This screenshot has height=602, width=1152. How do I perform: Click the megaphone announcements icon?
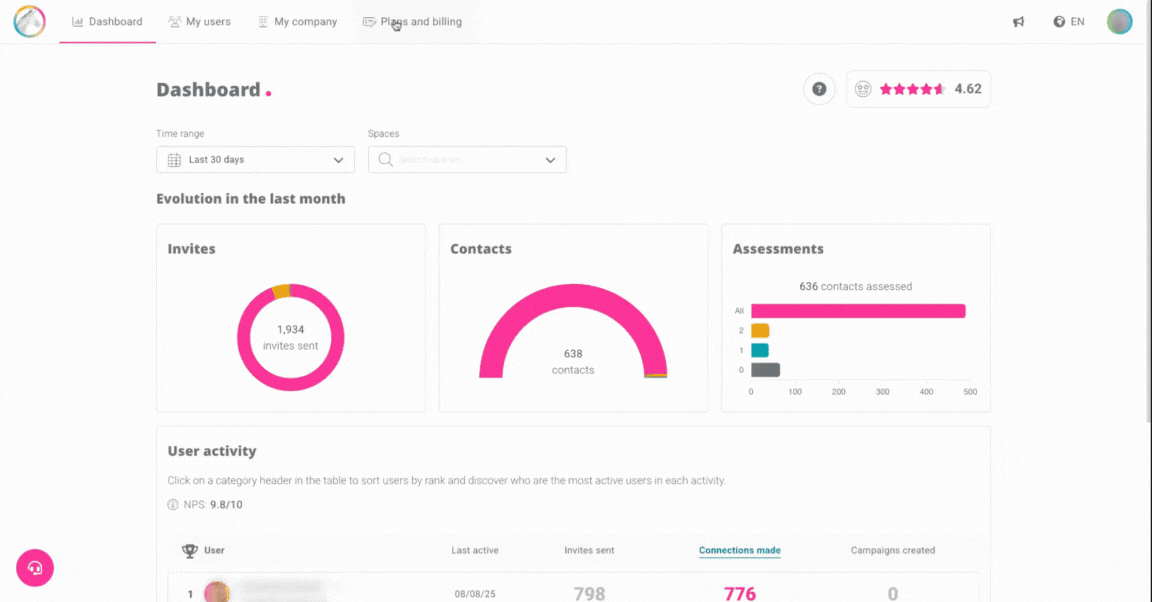tap(1018, 22)
